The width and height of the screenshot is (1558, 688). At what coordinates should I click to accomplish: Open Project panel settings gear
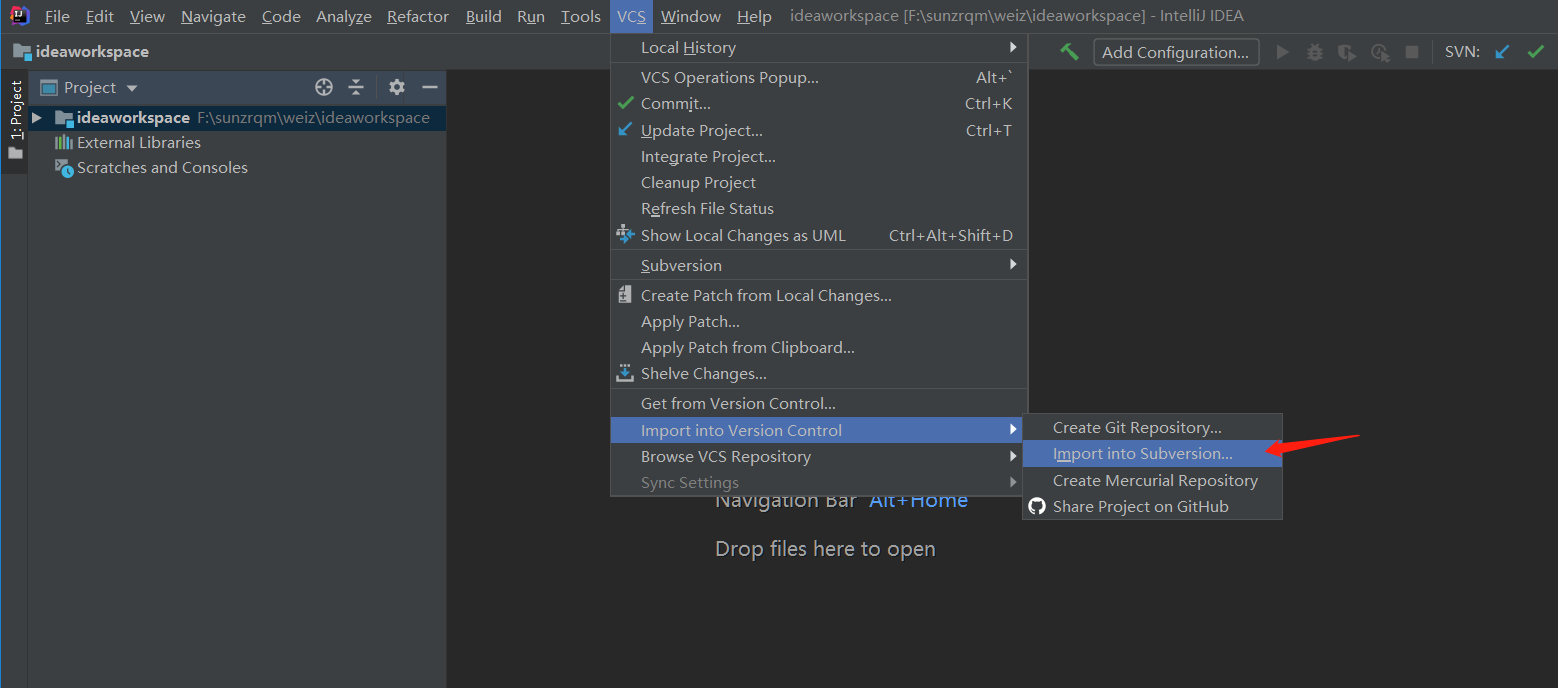[397, 87]
